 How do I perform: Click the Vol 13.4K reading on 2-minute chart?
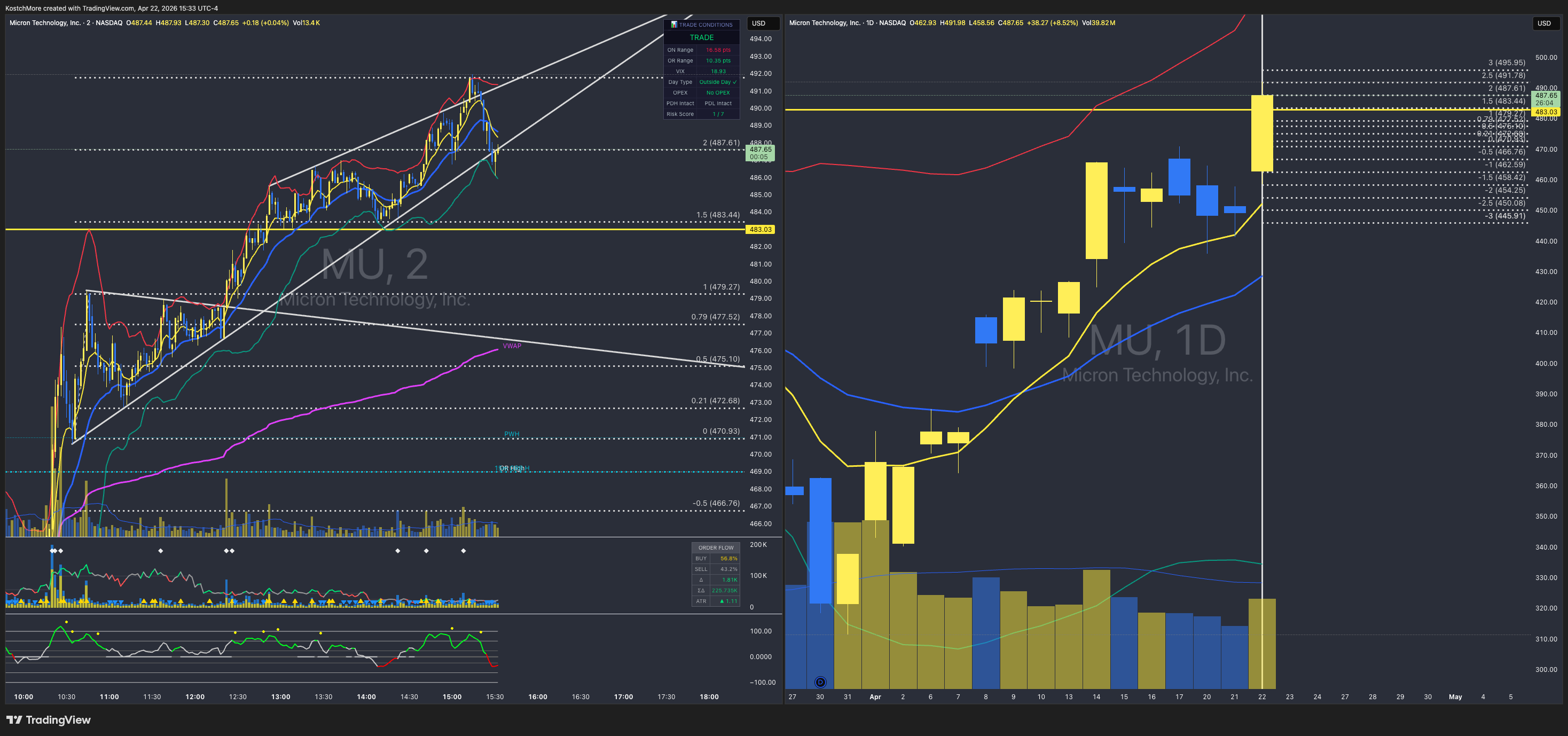click(x=306, y=22)
